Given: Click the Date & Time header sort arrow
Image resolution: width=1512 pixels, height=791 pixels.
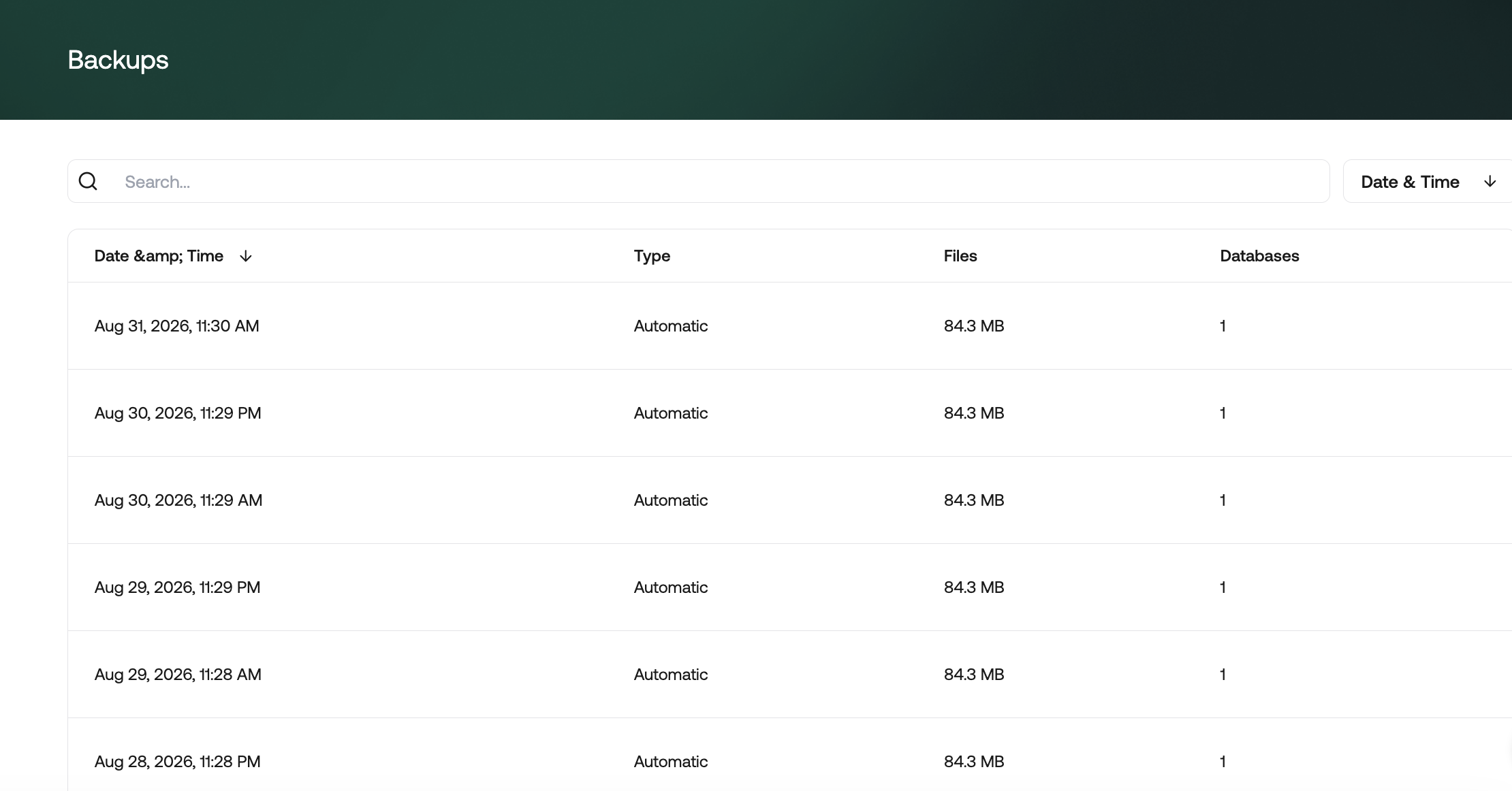Looking at the screenshot, I should 246,256.
